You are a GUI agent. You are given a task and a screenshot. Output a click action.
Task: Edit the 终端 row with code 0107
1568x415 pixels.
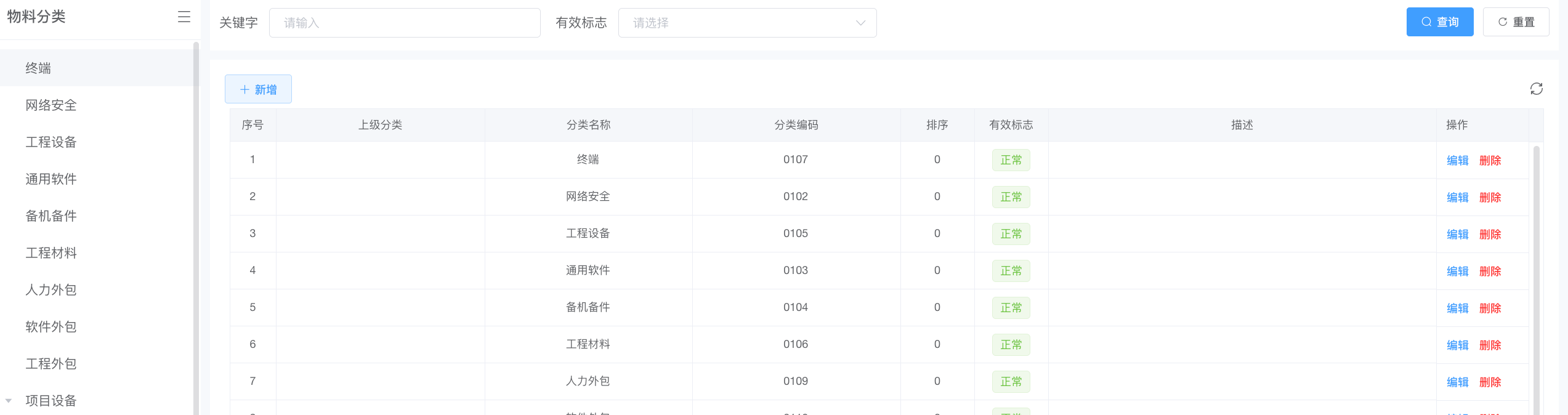[1457, 161]
